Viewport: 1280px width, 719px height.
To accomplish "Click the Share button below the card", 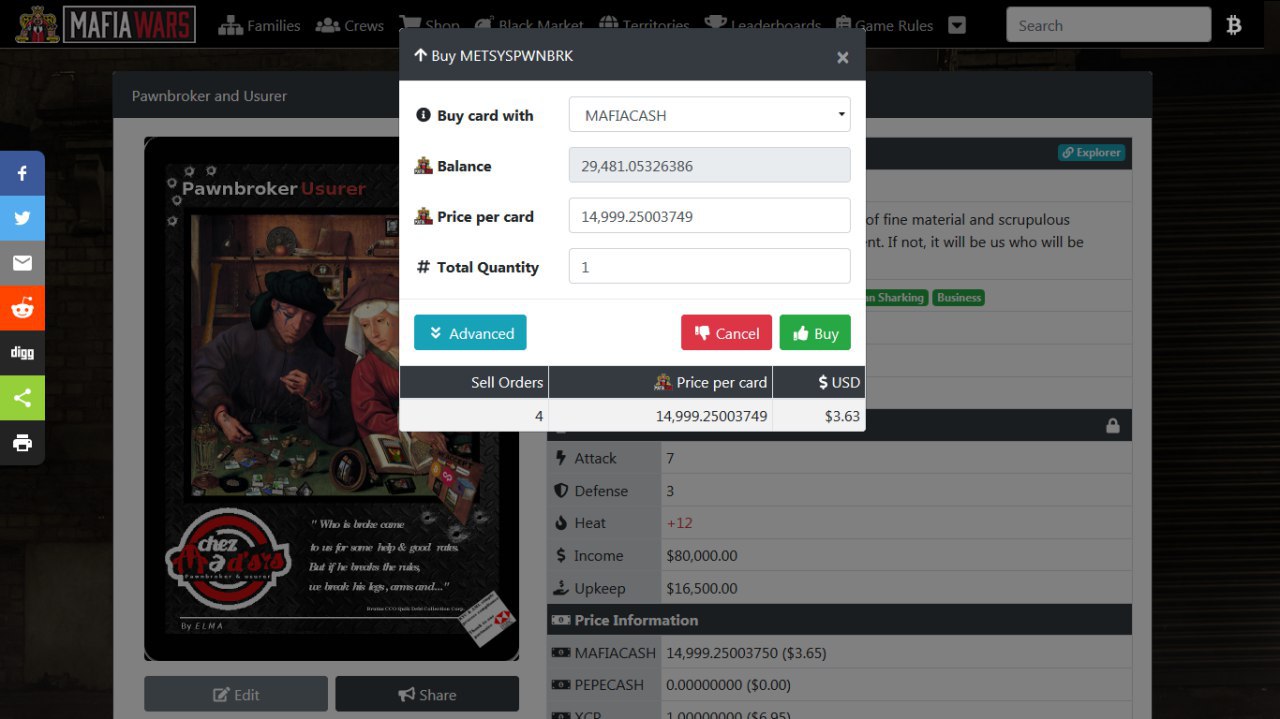I will coord(427,694).
